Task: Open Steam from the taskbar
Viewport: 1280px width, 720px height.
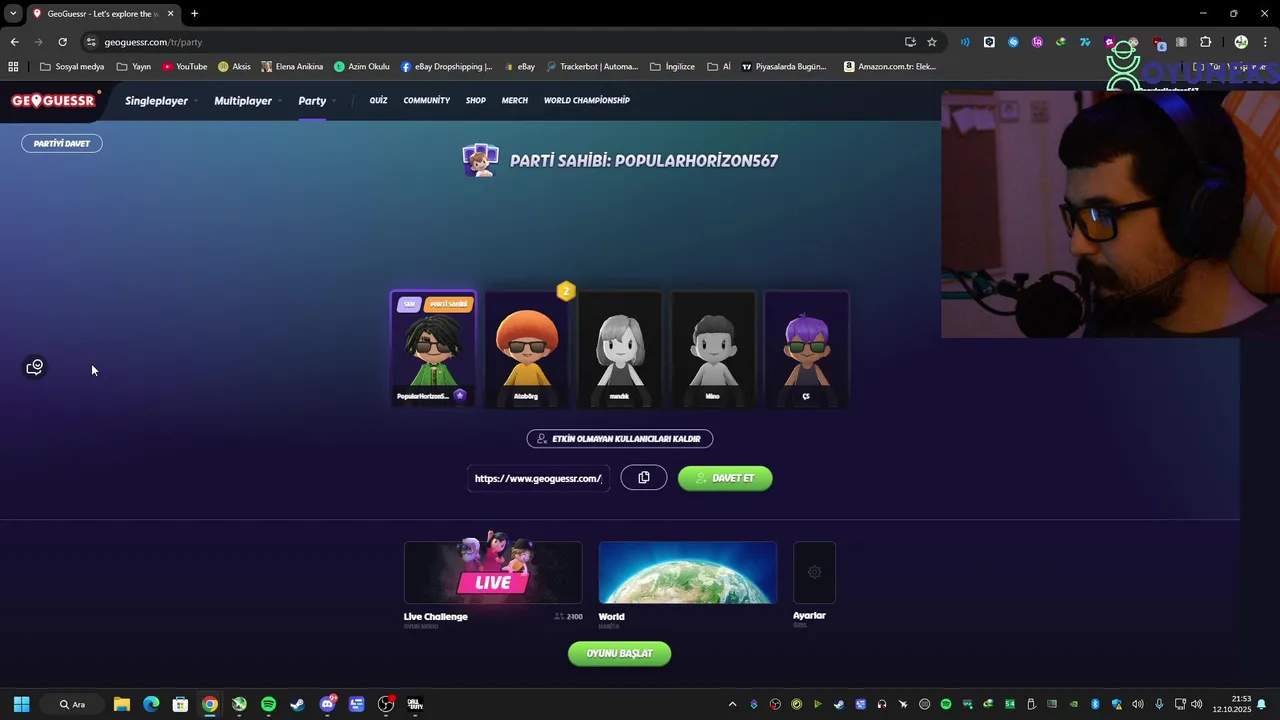Action: coord(297,704)
